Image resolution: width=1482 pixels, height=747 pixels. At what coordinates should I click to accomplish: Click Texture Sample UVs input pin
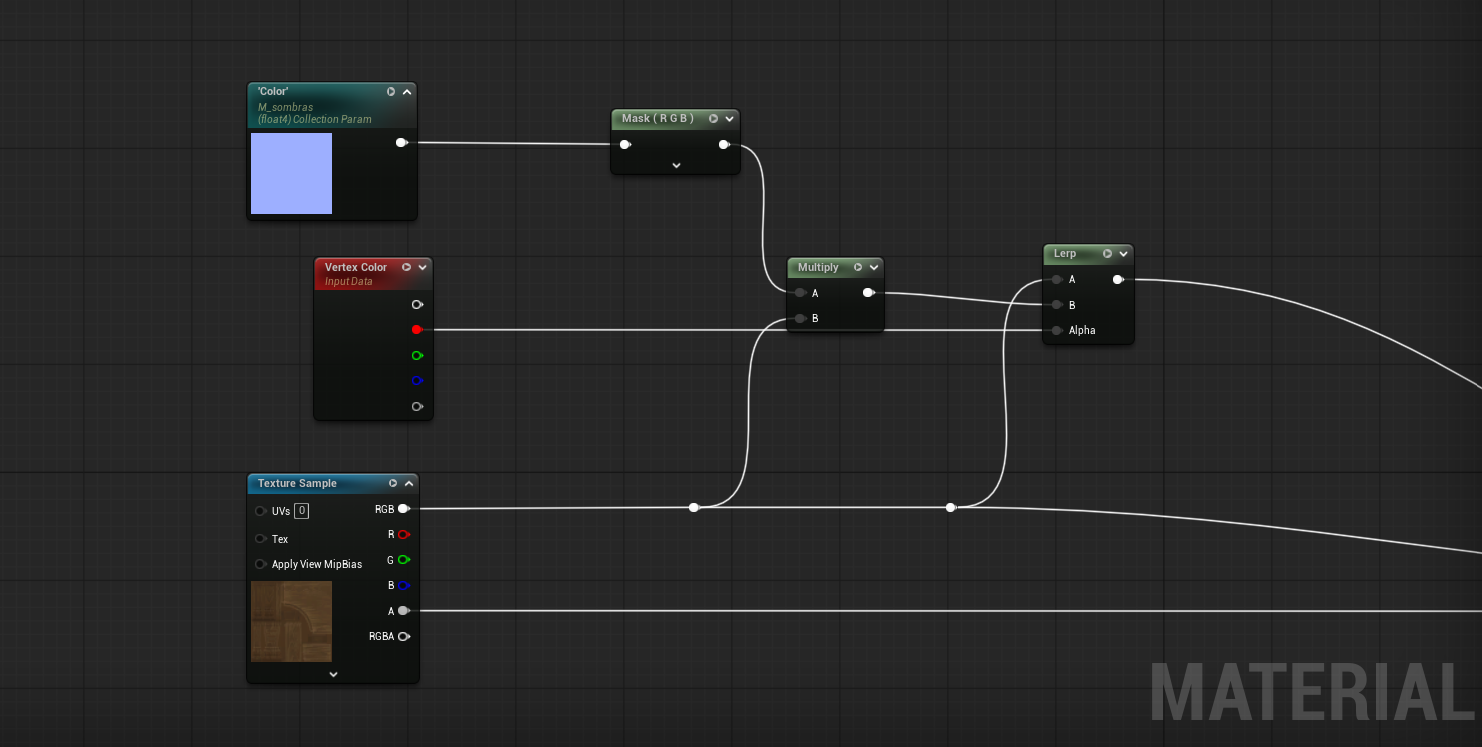261,511
